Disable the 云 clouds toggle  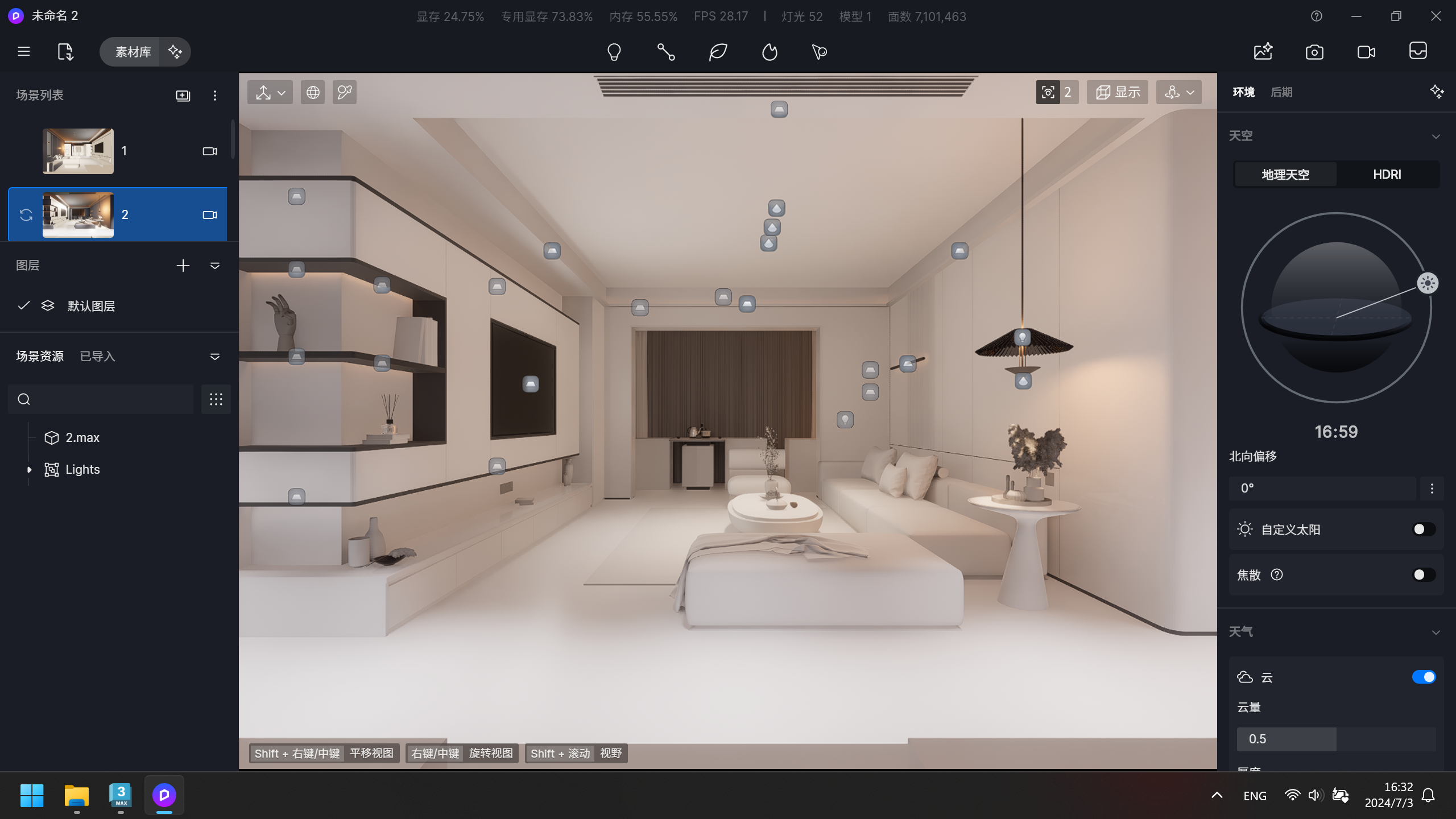click(x=1424, y=677)
